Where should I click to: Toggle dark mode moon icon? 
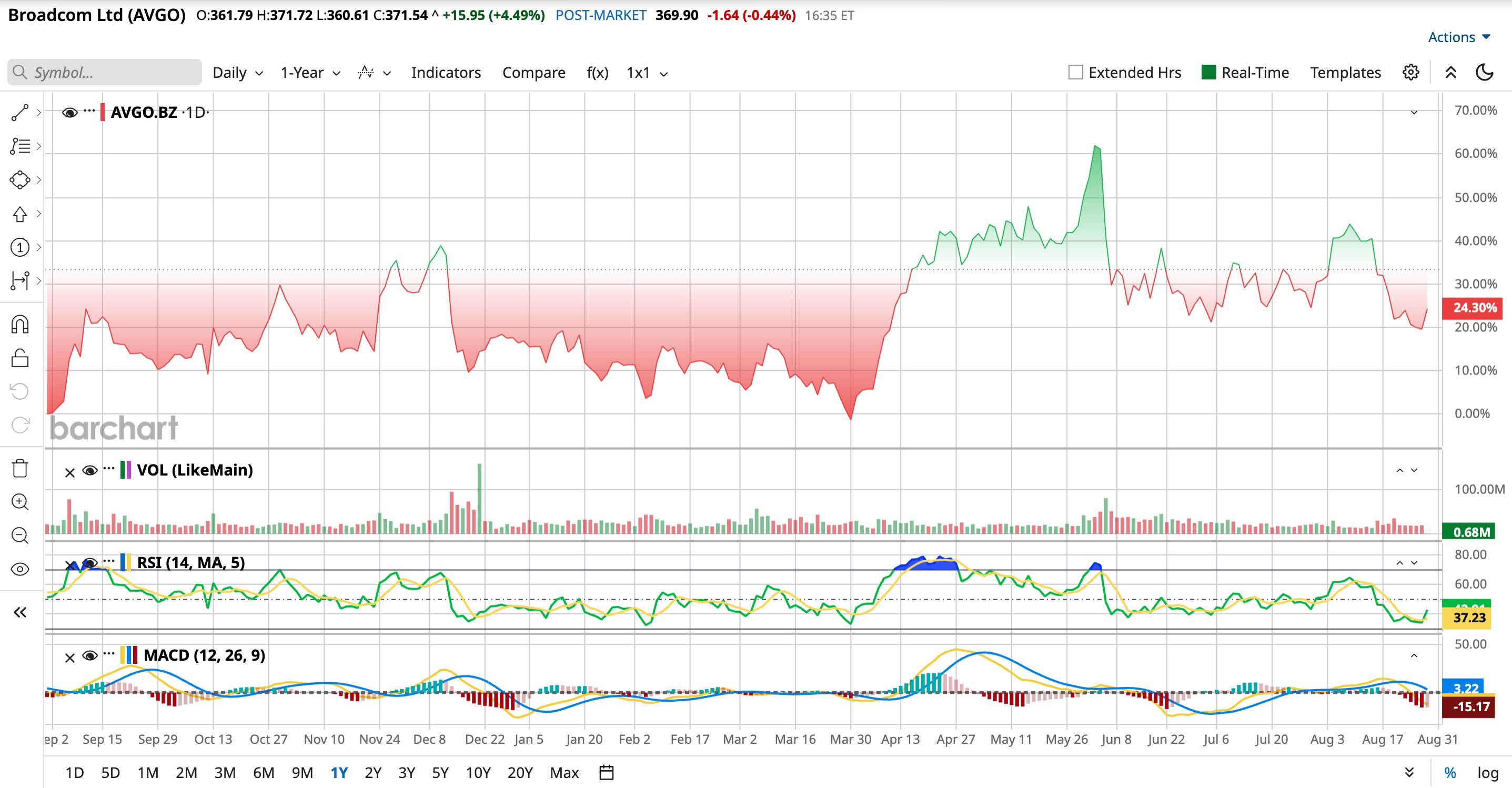click(x=1485, y=72)
